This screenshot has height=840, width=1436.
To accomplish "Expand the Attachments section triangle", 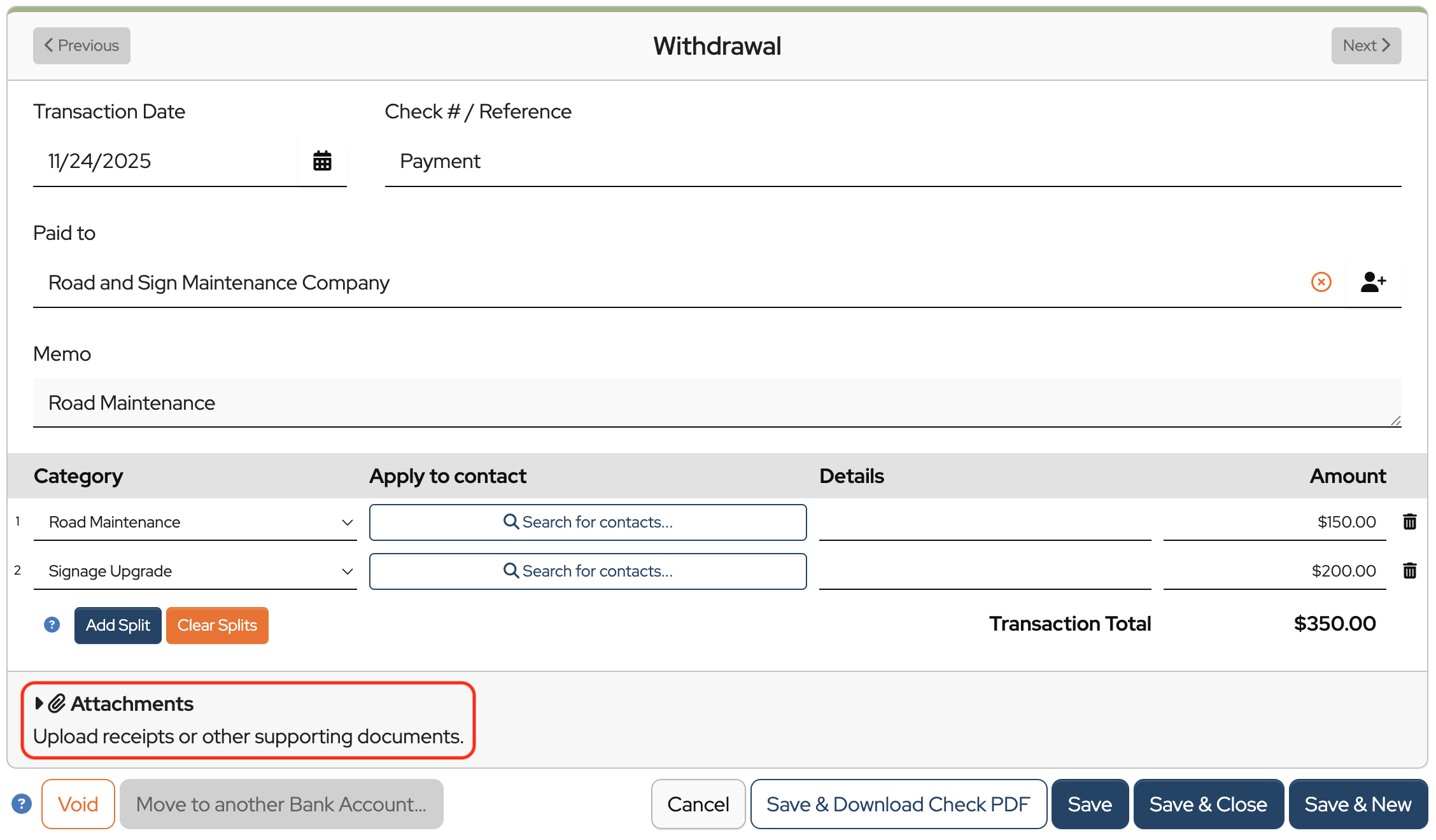I will pos(39,703).
